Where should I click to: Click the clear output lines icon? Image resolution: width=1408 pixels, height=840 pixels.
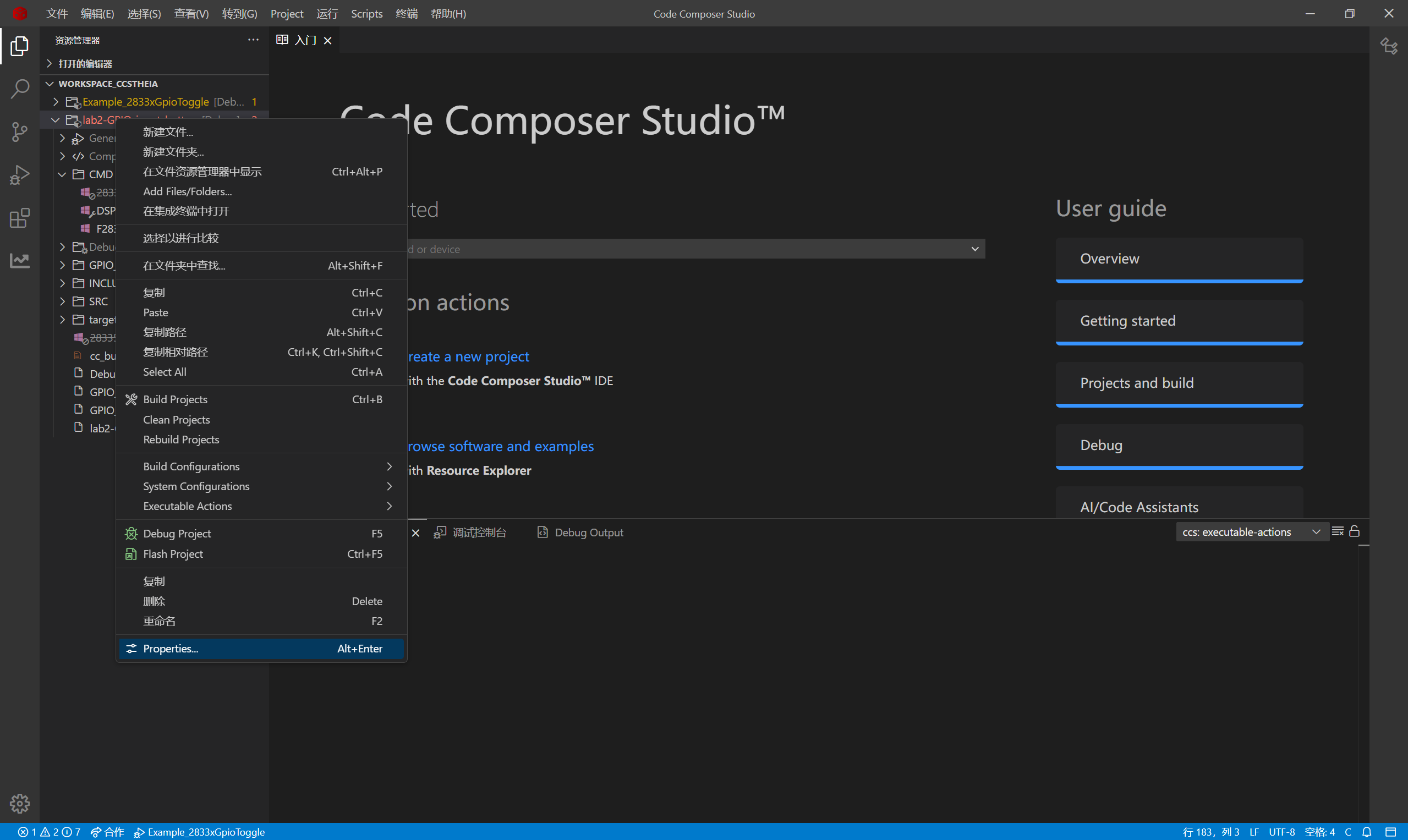pyautogui.click(x=1338, y=531)
